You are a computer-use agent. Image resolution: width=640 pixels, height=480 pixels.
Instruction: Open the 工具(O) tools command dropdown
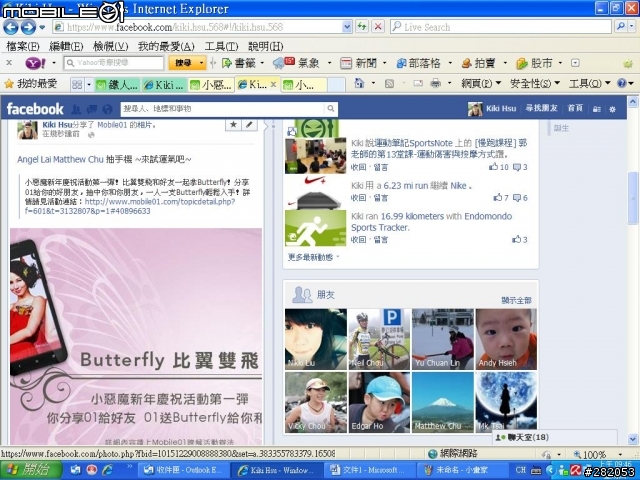click(x=590, y=83)
